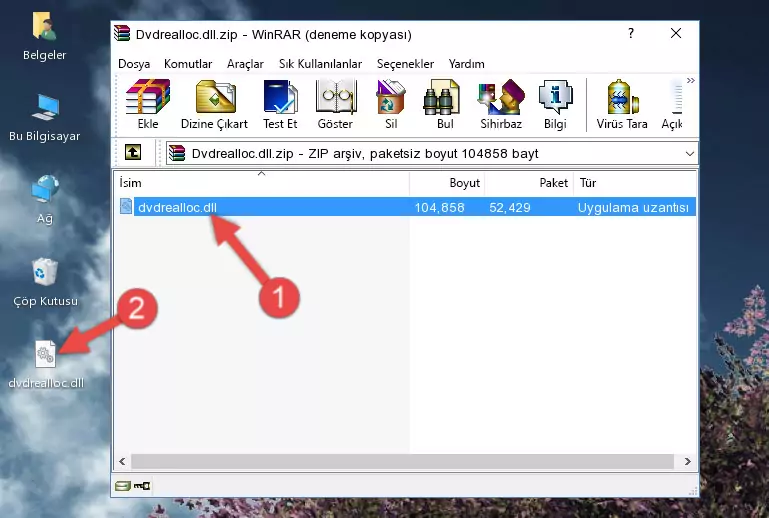Select the dvdrealloc.dll desktop file icon
This screenshot has height=518, width=769.
(46, 365)
